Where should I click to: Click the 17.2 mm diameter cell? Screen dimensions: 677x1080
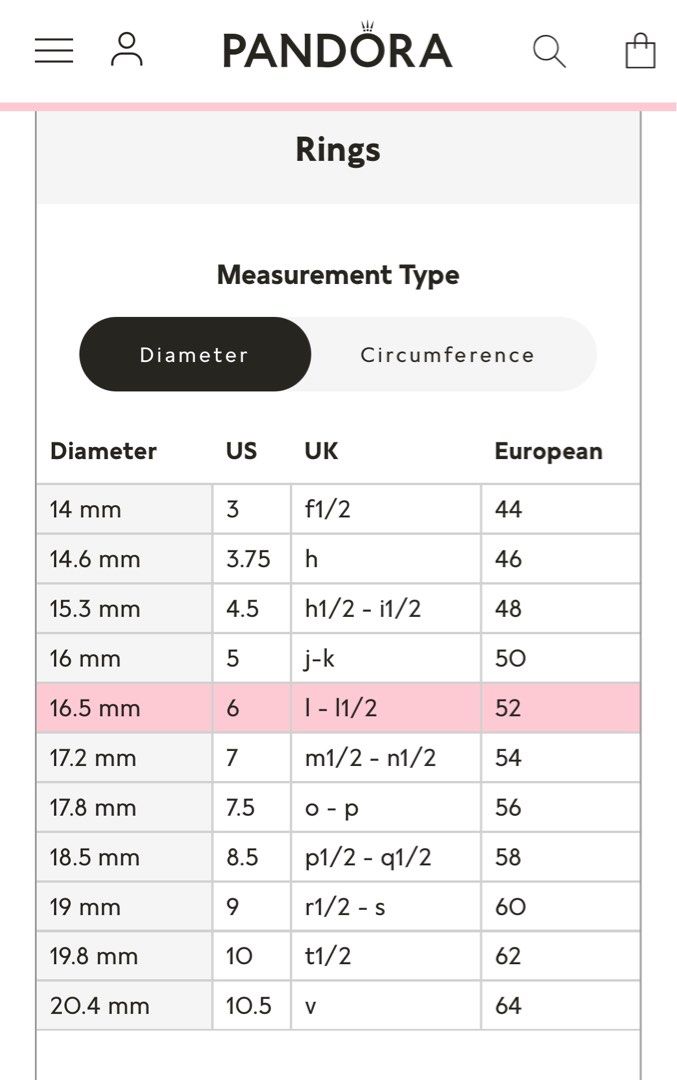click(93, 758)
